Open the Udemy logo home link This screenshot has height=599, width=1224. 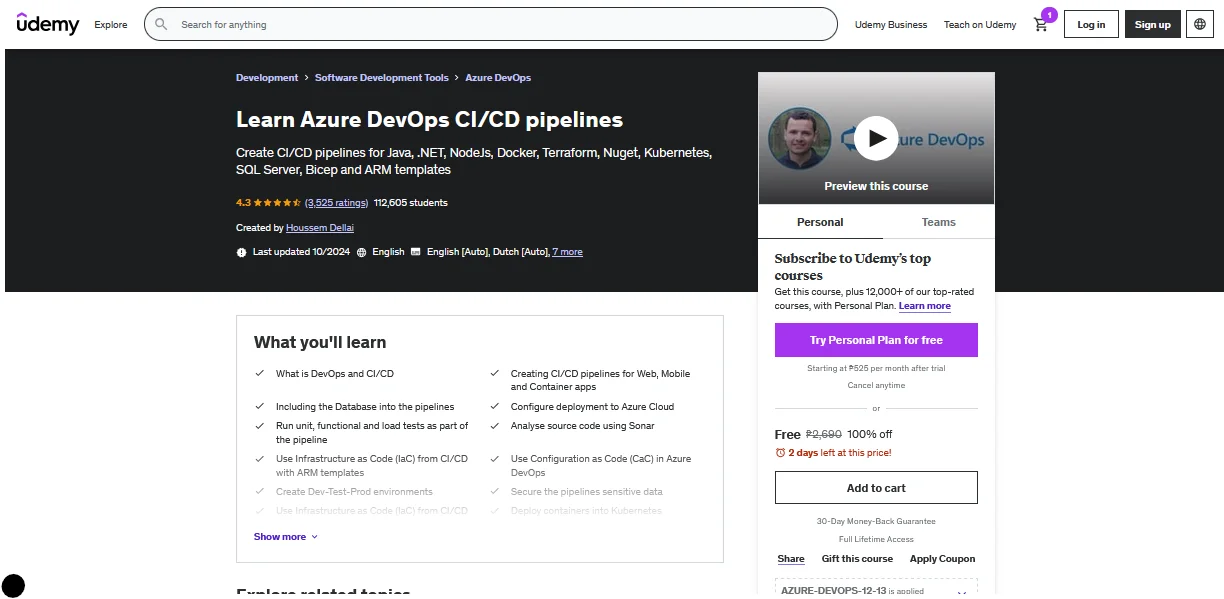(48, 23)
